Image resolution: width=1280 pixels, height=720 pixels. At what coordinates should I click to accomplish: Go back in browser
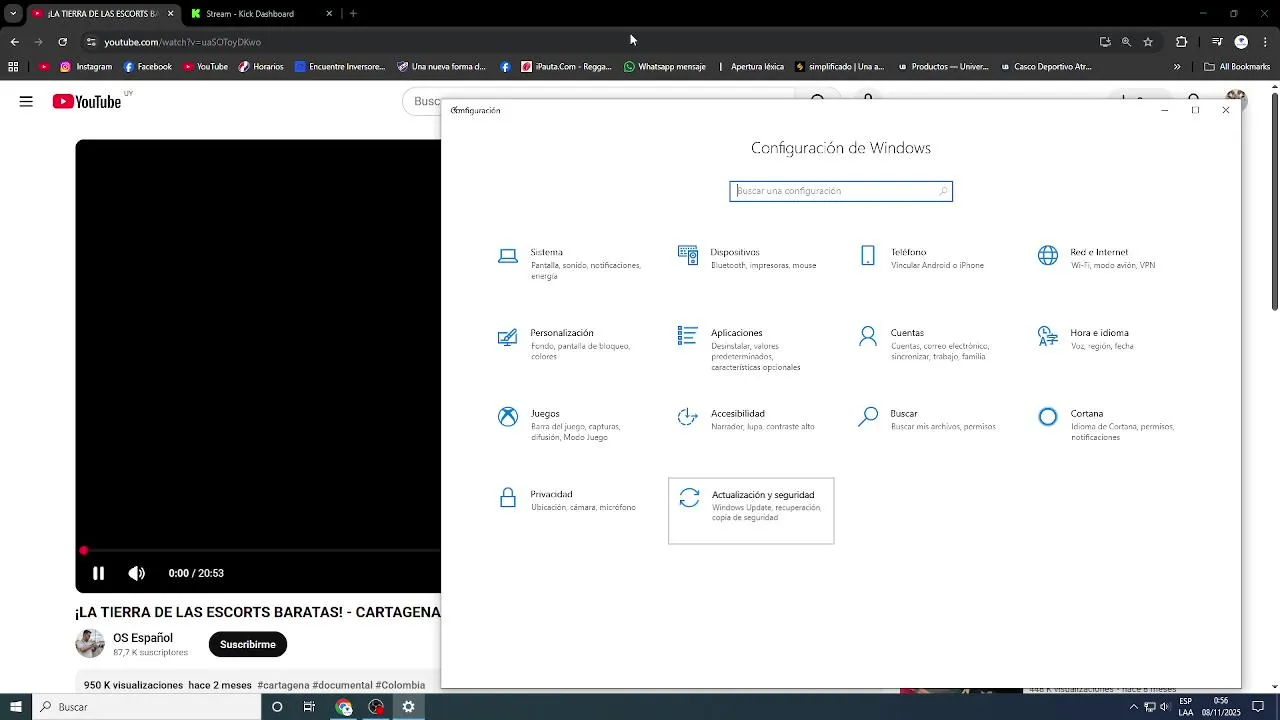14,42
